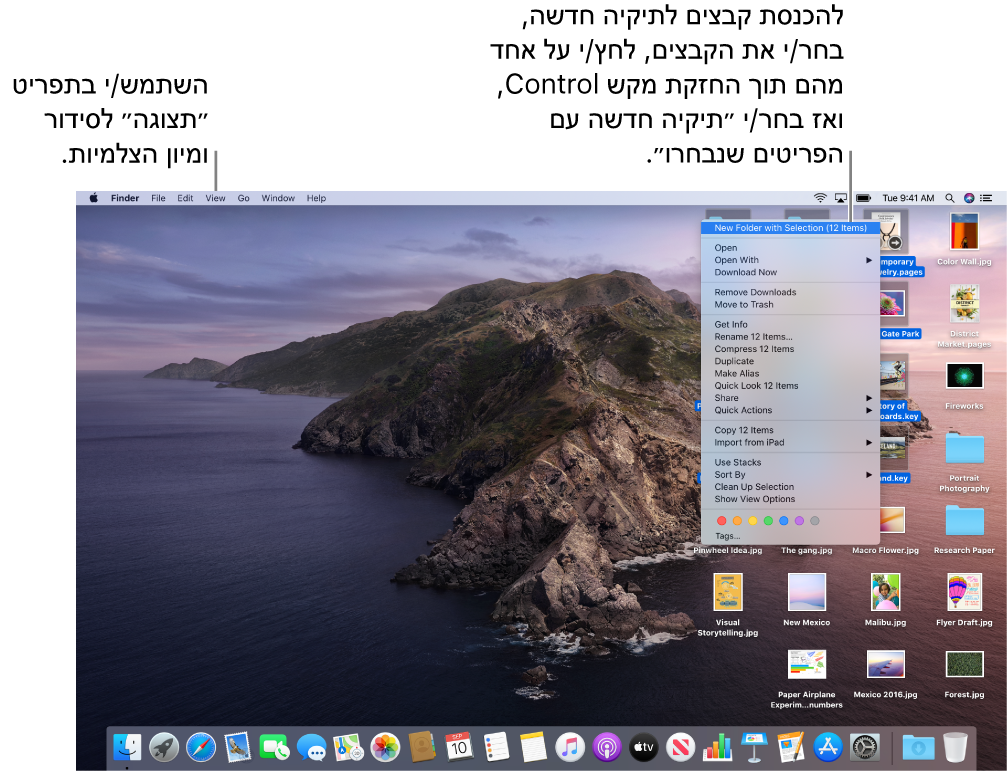Select Clean Up Selection
The height and width of the screenshot is (771, 1008).
[790, 487]
